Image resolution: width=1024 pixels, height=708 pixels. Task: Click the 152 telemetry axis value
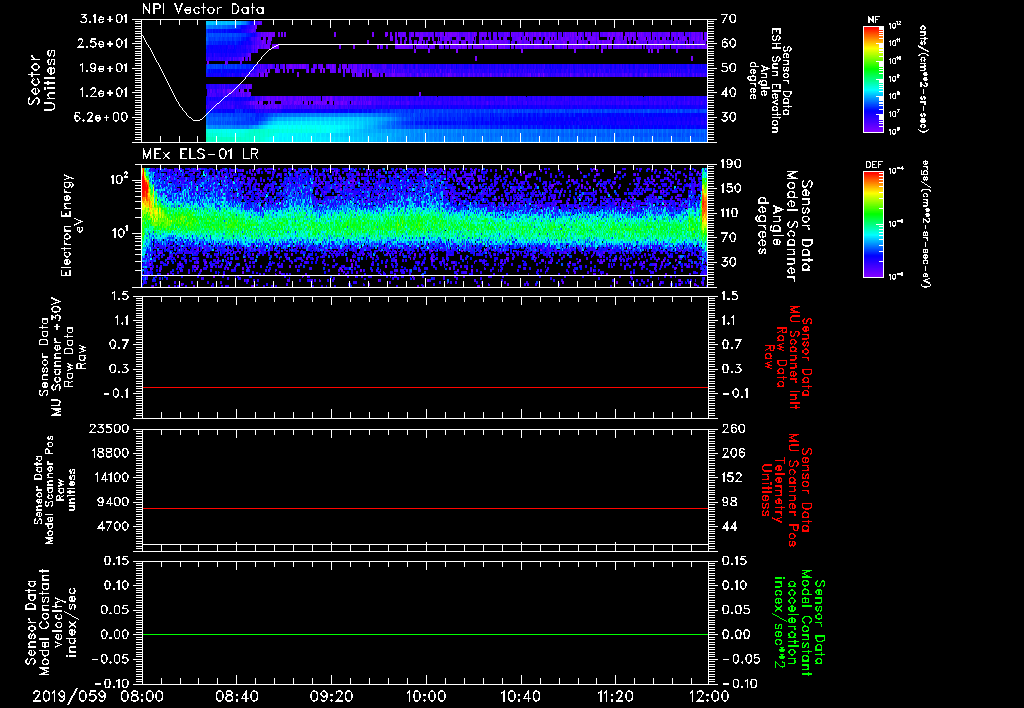pyautogui.click(x=731, y=477)
